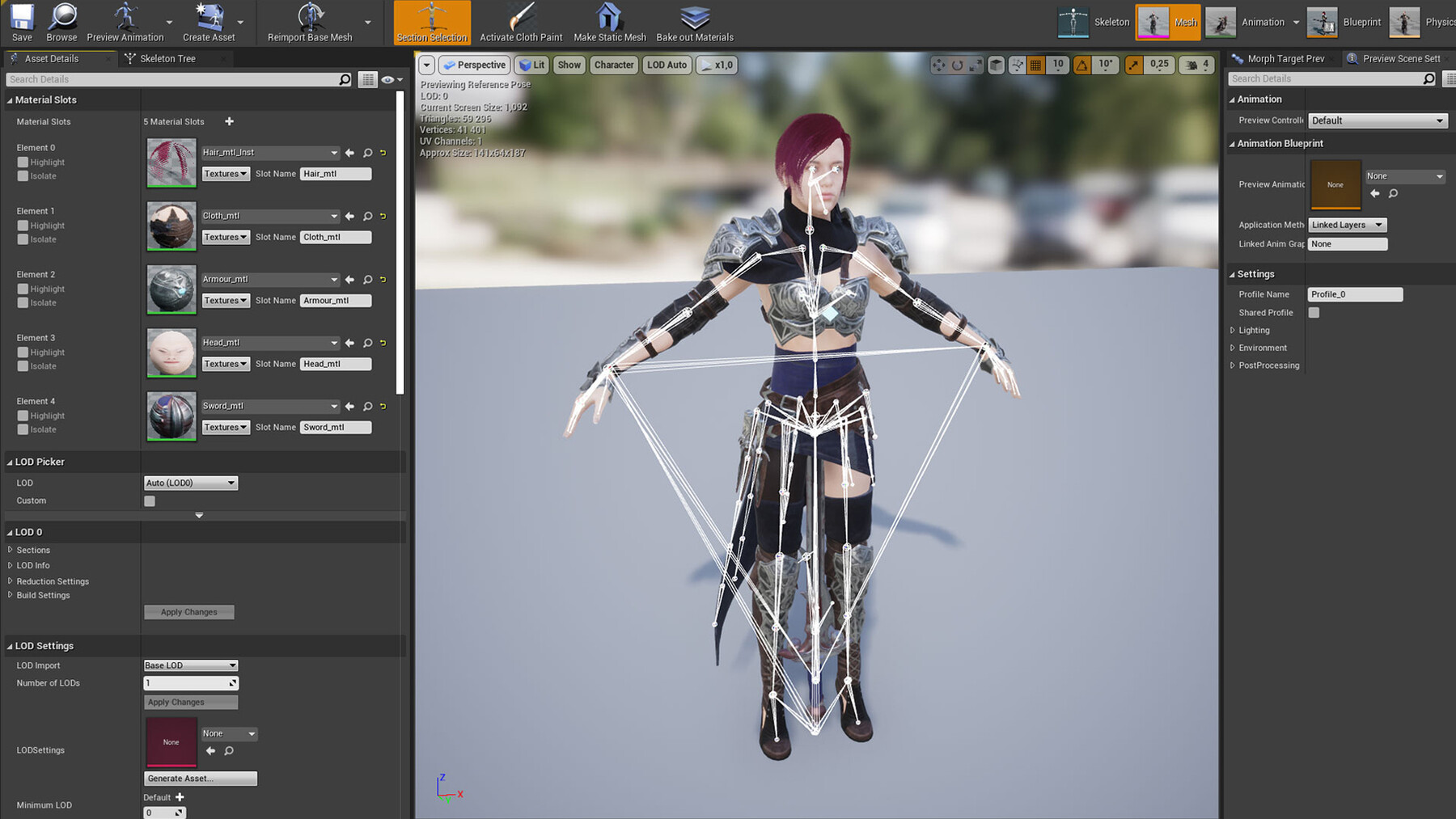This screenshot has width=1456, height=819.
Task: Expand the Build Settings section
Action: click(x=43, y=595)
